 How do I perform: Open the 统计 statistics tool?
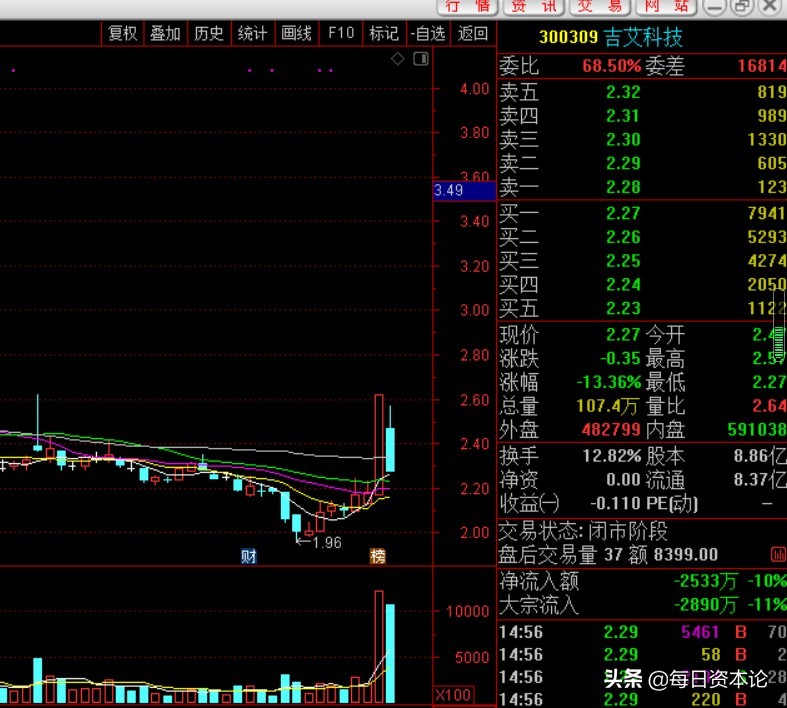click(x=252, y=34)
